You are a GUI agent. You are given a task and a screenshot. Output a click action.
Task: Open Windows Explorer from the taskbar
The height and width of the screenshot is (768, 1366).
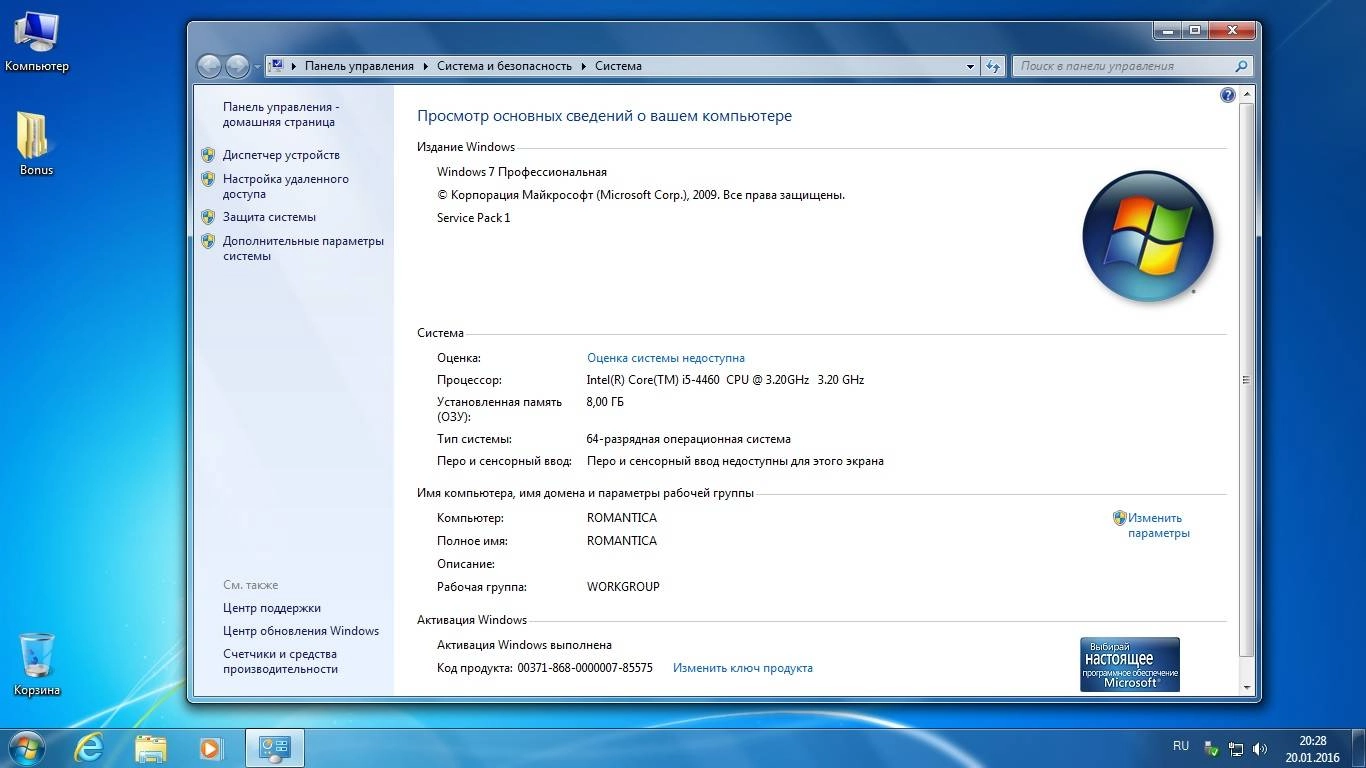151,748
